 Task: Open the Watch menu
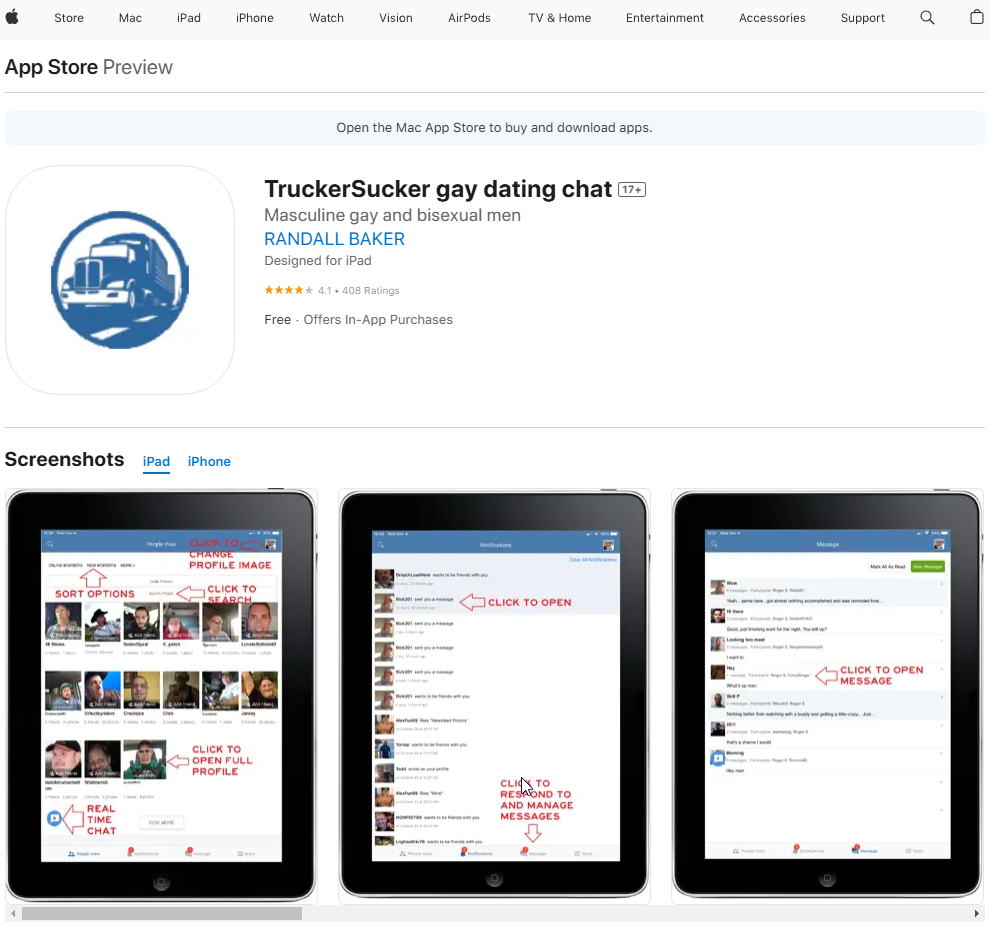coord(326,18)
